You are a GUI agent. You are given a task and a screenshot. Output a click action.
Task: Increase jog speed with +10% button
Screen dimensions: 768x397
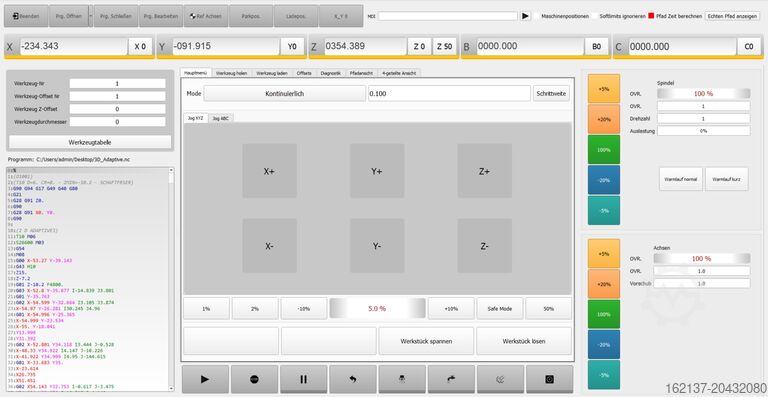tap(451, 309)
